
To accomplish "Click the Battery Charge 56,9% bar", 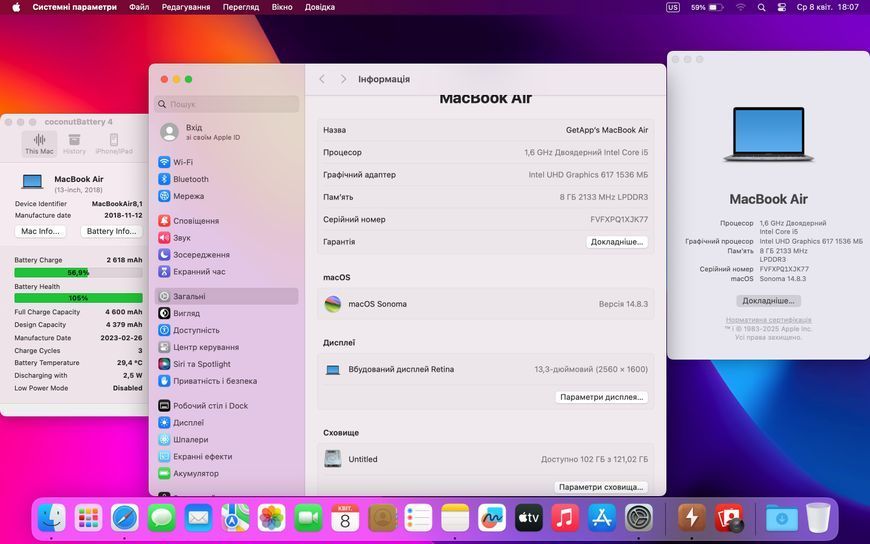I will 78,273.
